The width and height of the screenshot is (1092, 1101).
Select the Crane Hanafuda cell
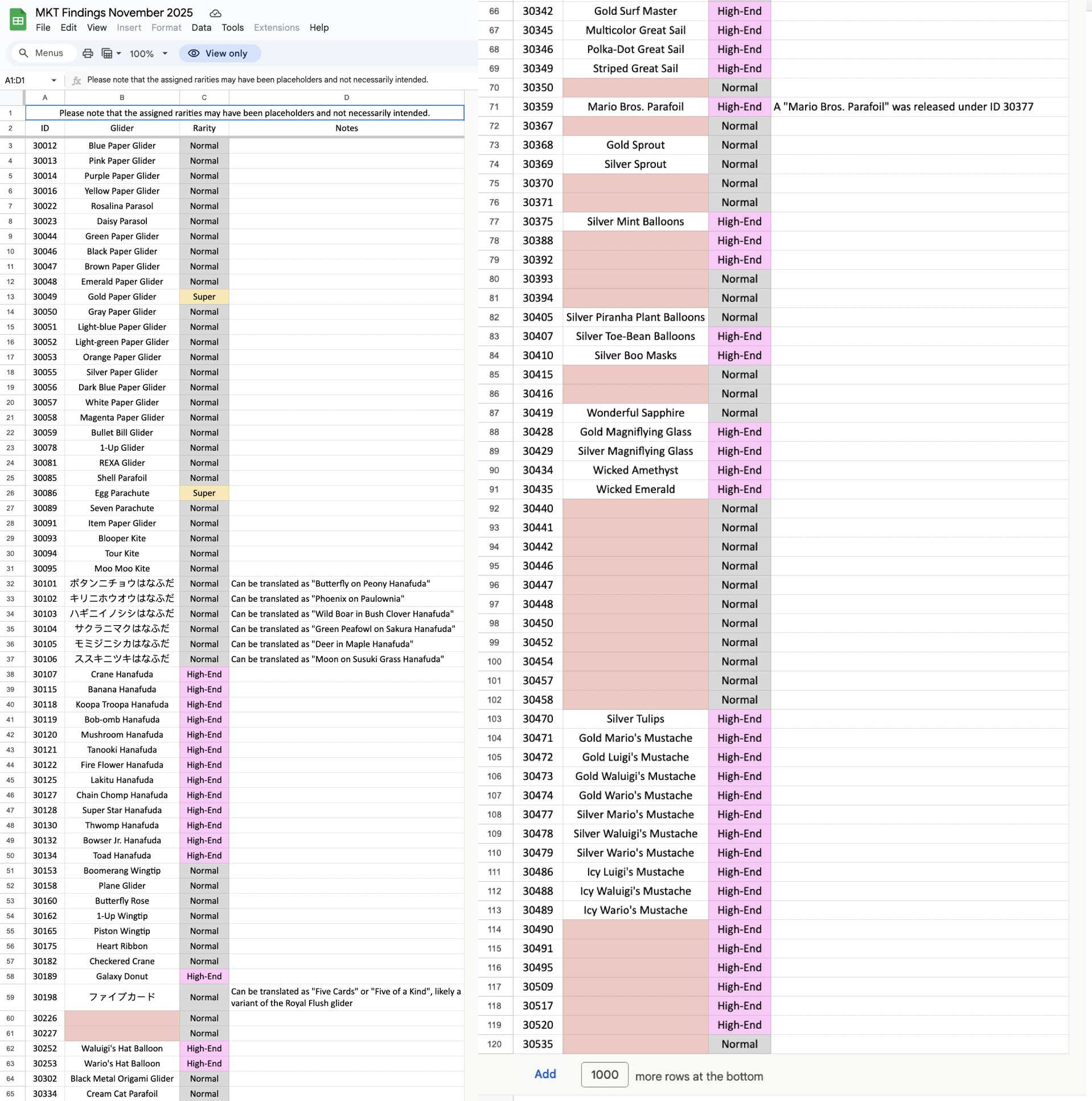click(x=122, y=674)
